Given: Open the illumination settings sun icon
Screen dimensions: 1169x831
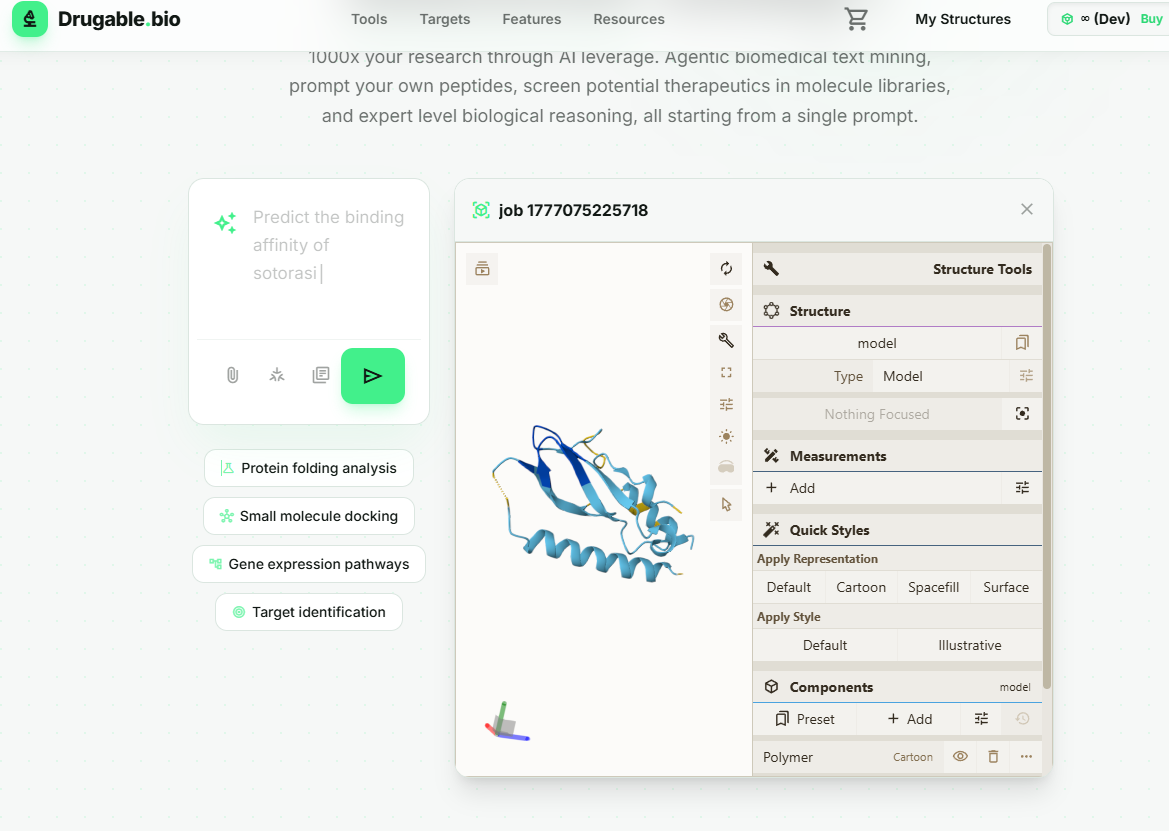Looking at the screenshot, I should 726,437.
